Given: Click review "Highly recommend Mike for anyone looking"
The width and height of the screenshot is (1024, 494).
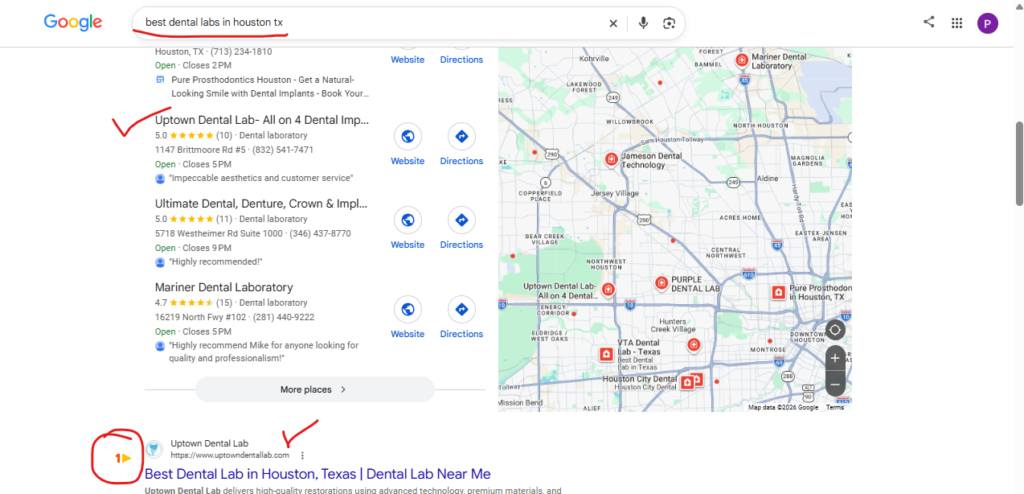Looking at the screenshot, I should click(264, 352).
